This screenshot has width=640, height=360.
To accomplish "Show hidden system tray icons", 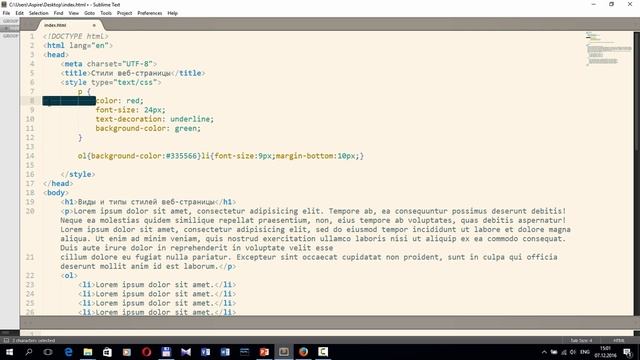I will pos(544,352).
